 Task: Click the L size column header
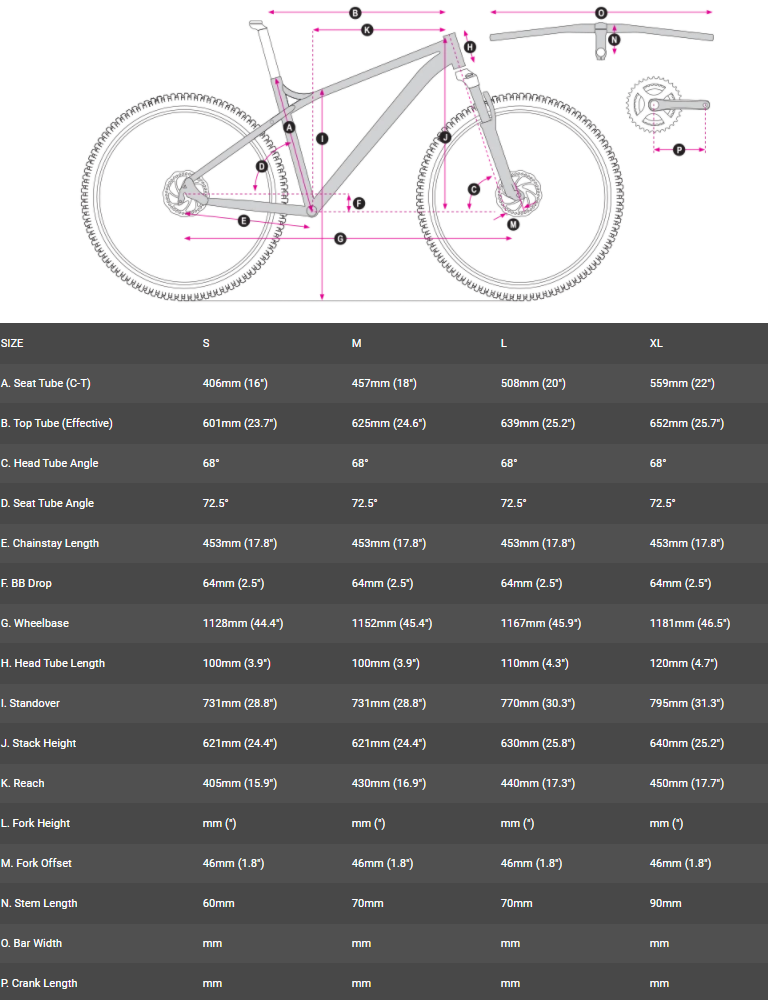tap(504, 343)
